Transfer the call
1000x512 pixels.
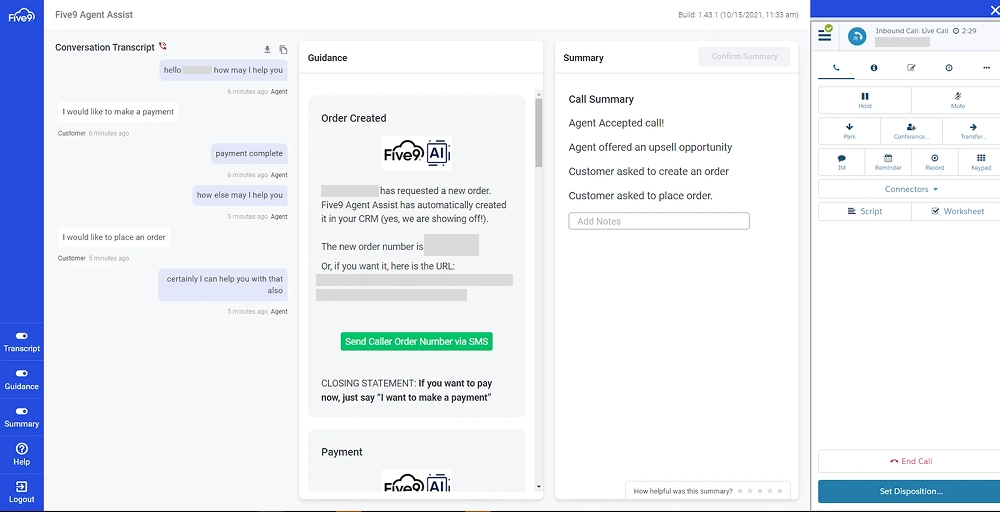[x=973, y=131]
